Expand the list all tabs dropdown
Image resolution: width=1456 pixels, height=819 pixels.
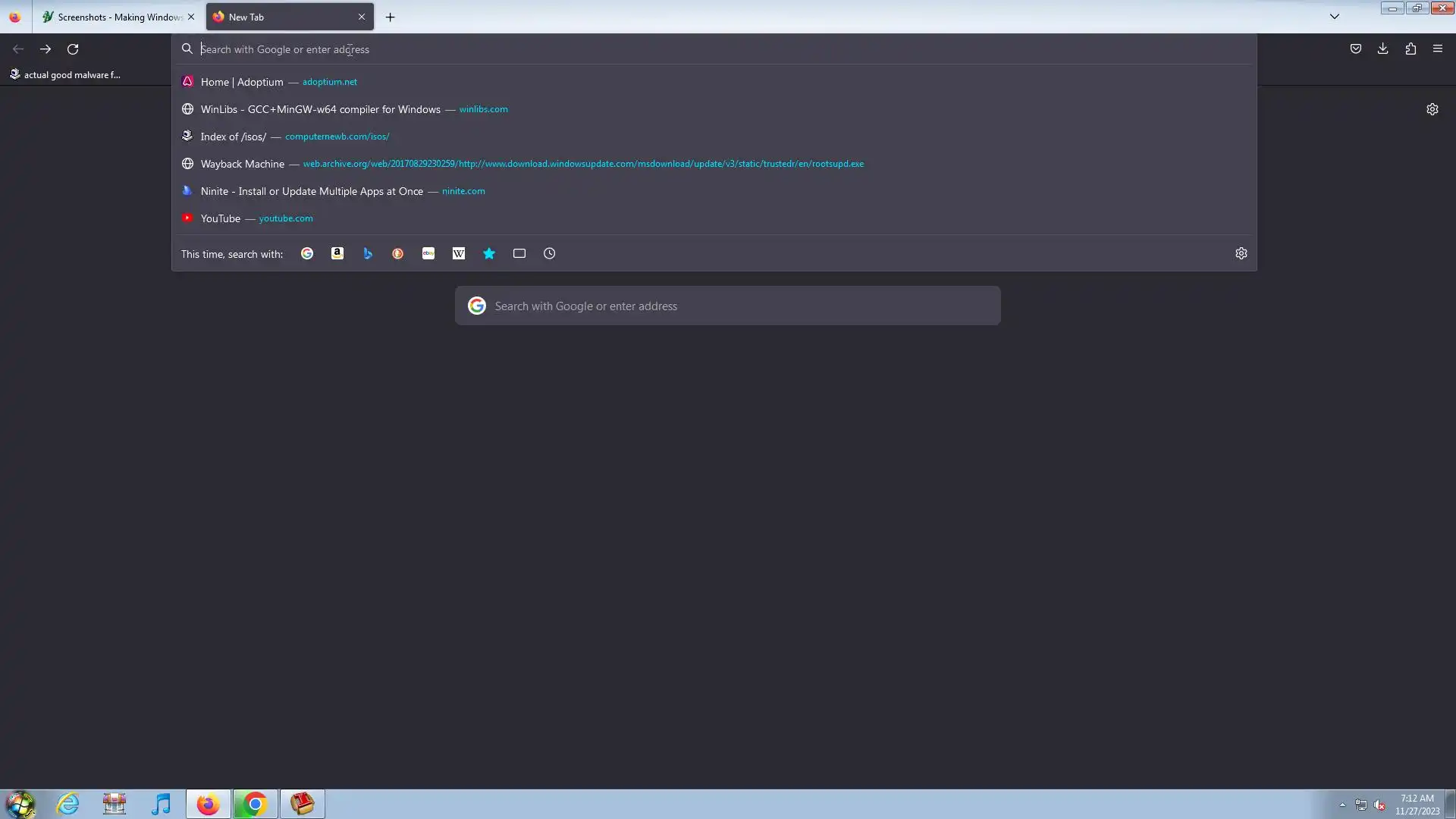pos(1335,17)
